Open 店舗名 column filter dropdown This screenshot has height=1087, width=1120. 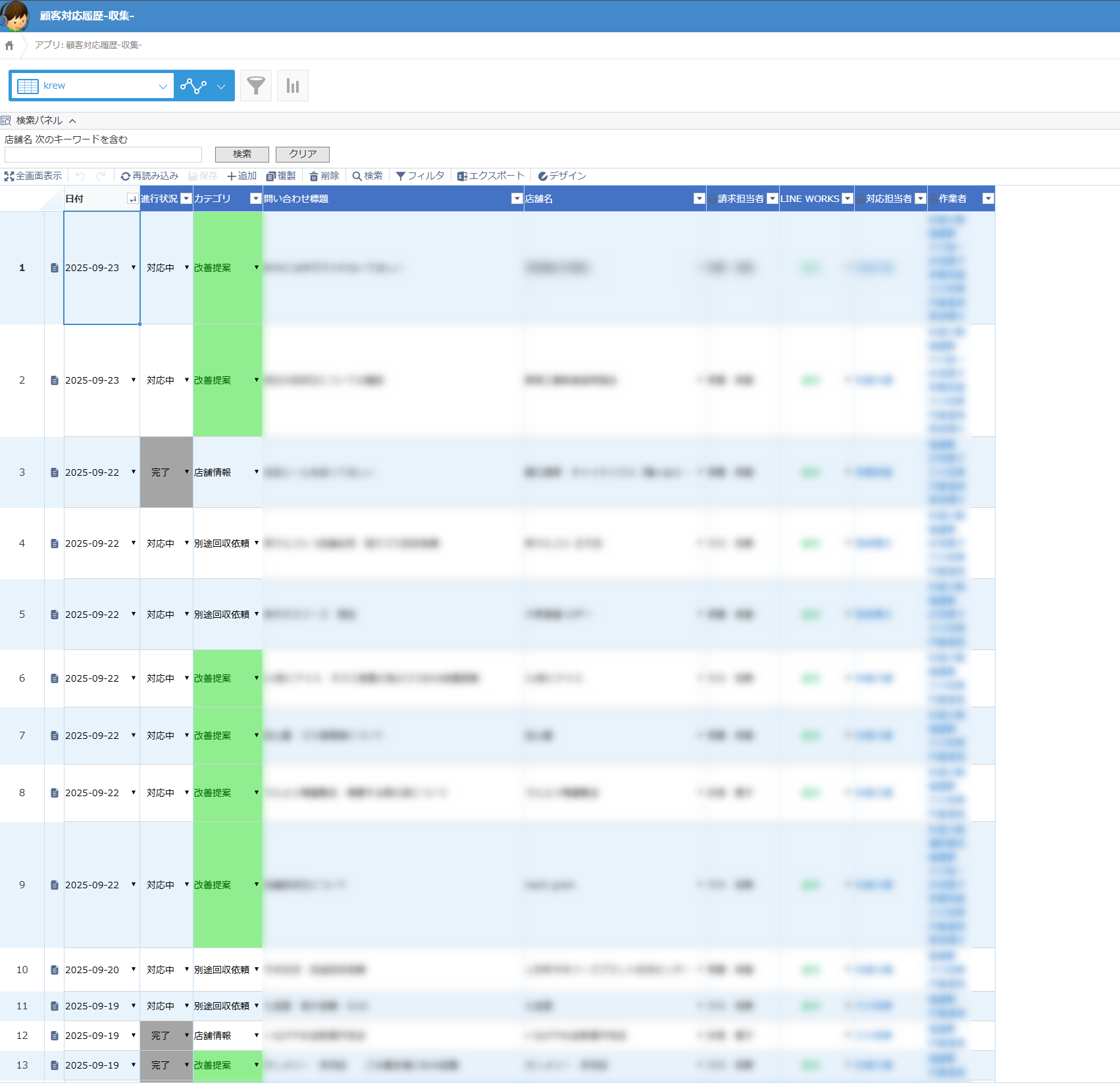pos(698,199)
